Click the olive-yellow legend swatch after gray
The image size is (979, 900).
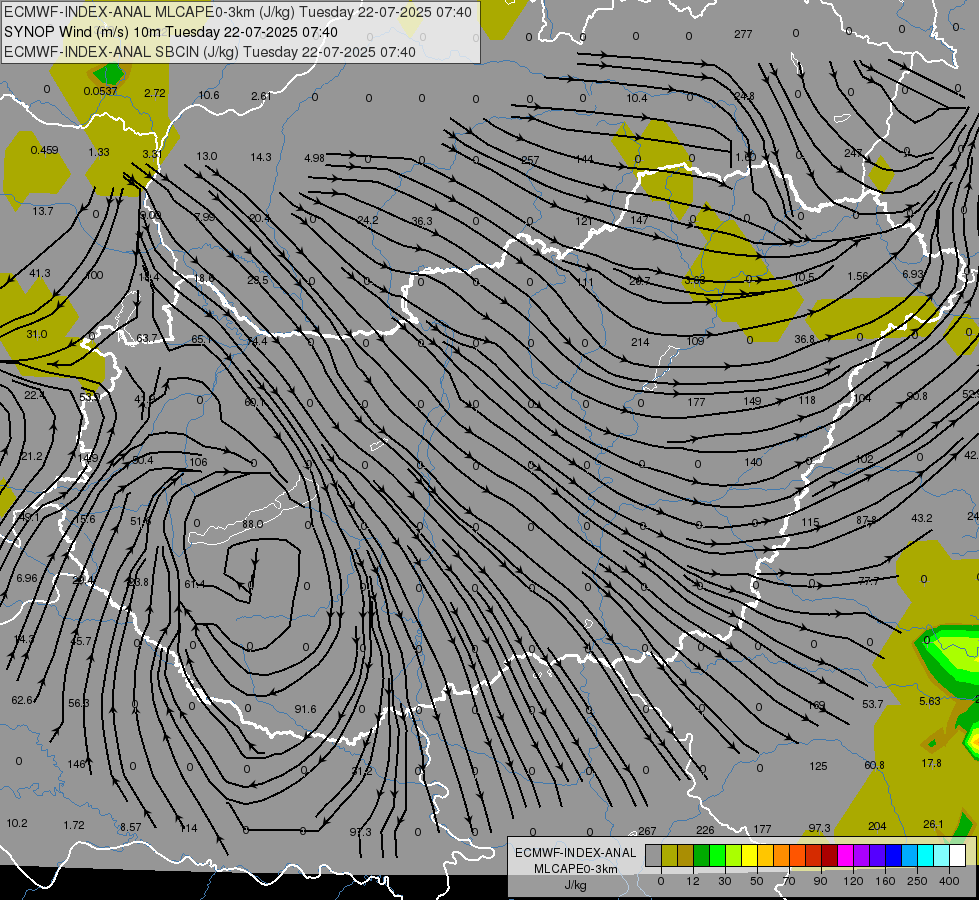(x=669, y=855)
